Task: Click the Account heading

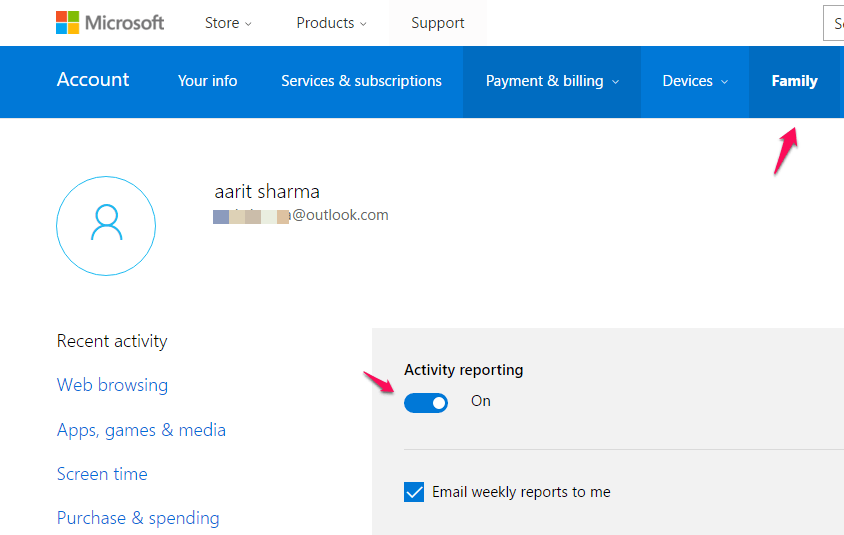Action: pos(93,80)
